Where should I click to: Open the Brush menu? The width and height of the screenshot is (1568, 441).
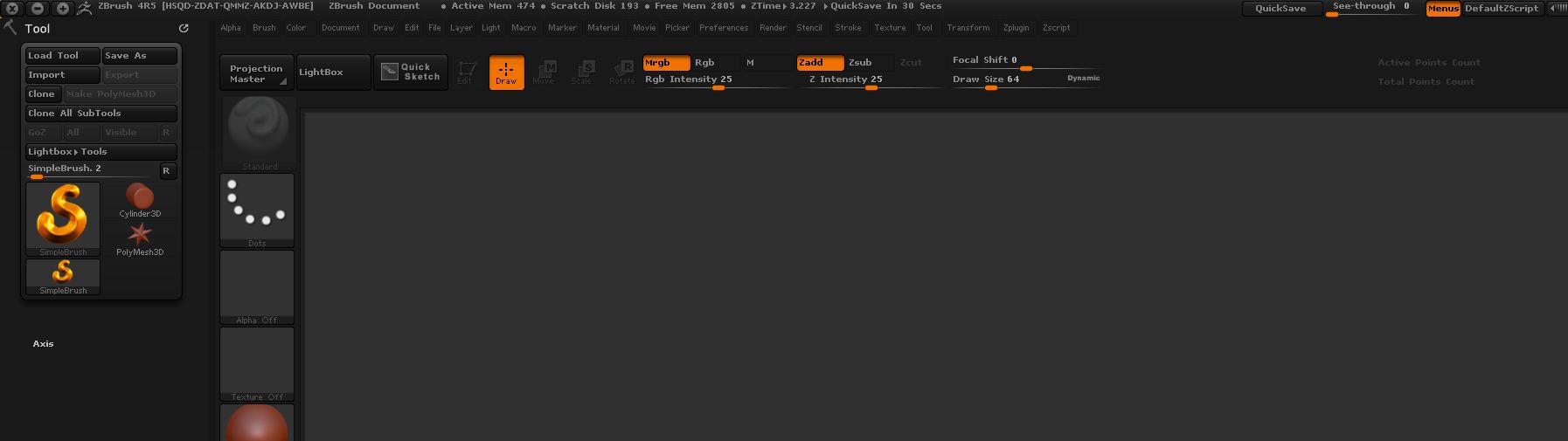coord(264,28)
